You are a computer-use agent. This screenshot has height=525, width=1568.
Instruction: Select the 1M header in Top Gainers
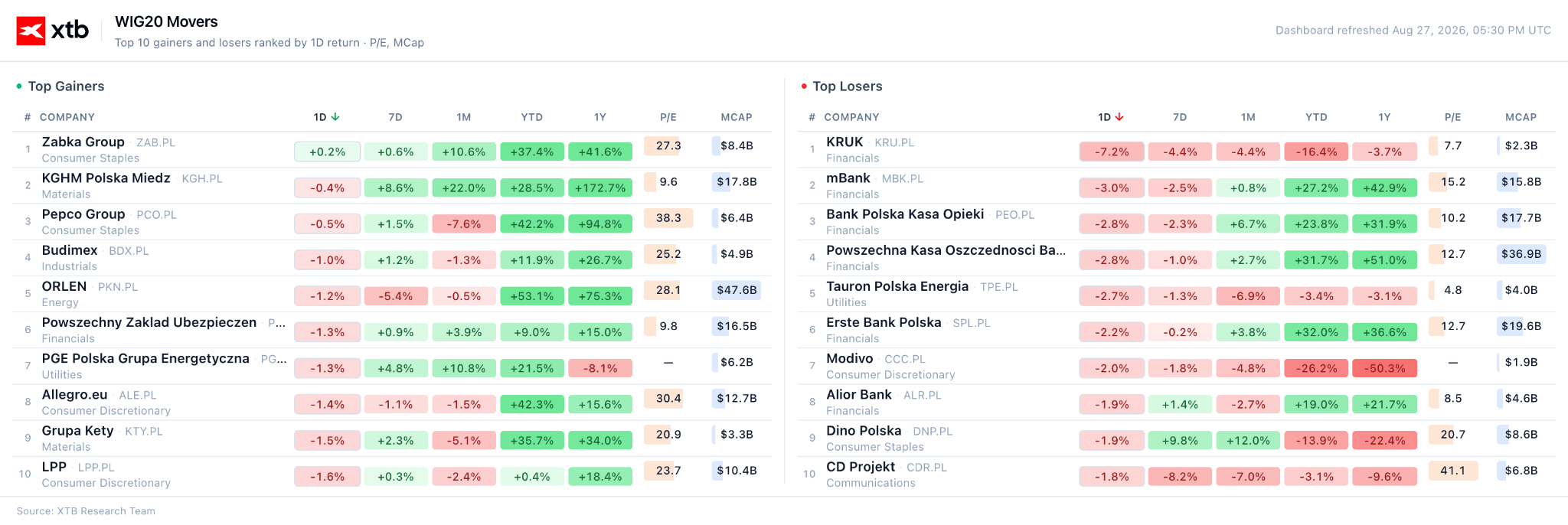[x=464, y=117]
